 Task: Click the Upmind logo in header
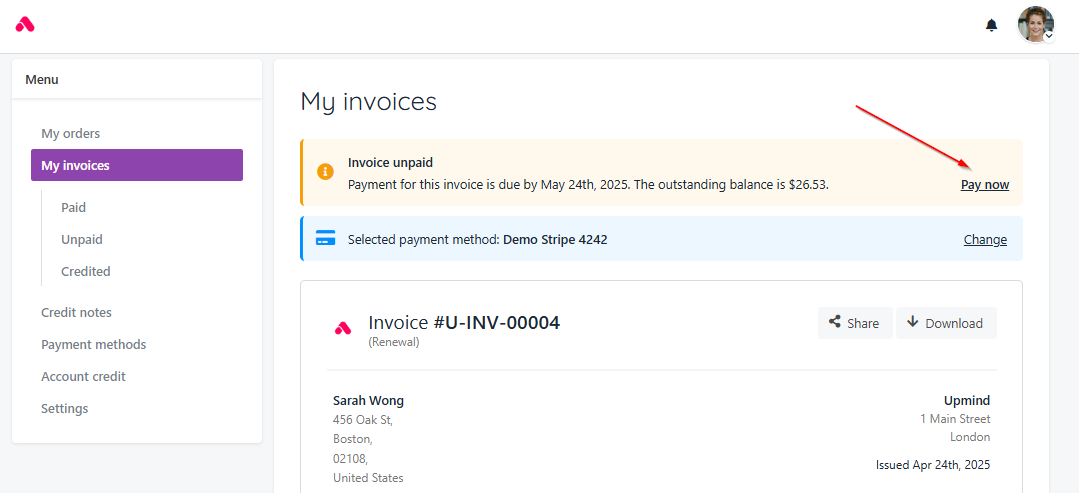[25, 25]
